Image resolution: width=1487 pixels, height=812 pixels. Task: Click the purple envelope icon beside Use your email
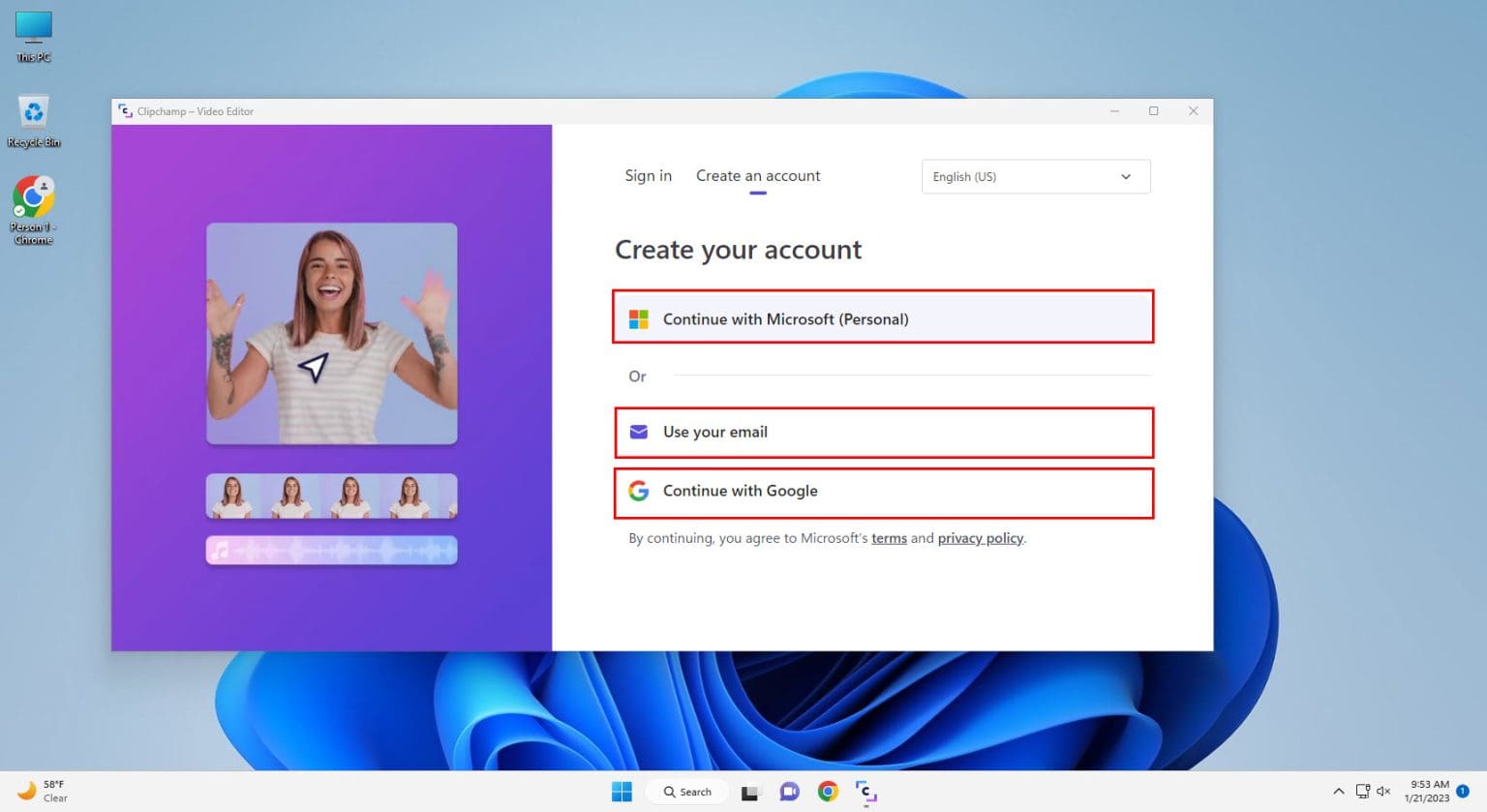click(x=639, y=432)
